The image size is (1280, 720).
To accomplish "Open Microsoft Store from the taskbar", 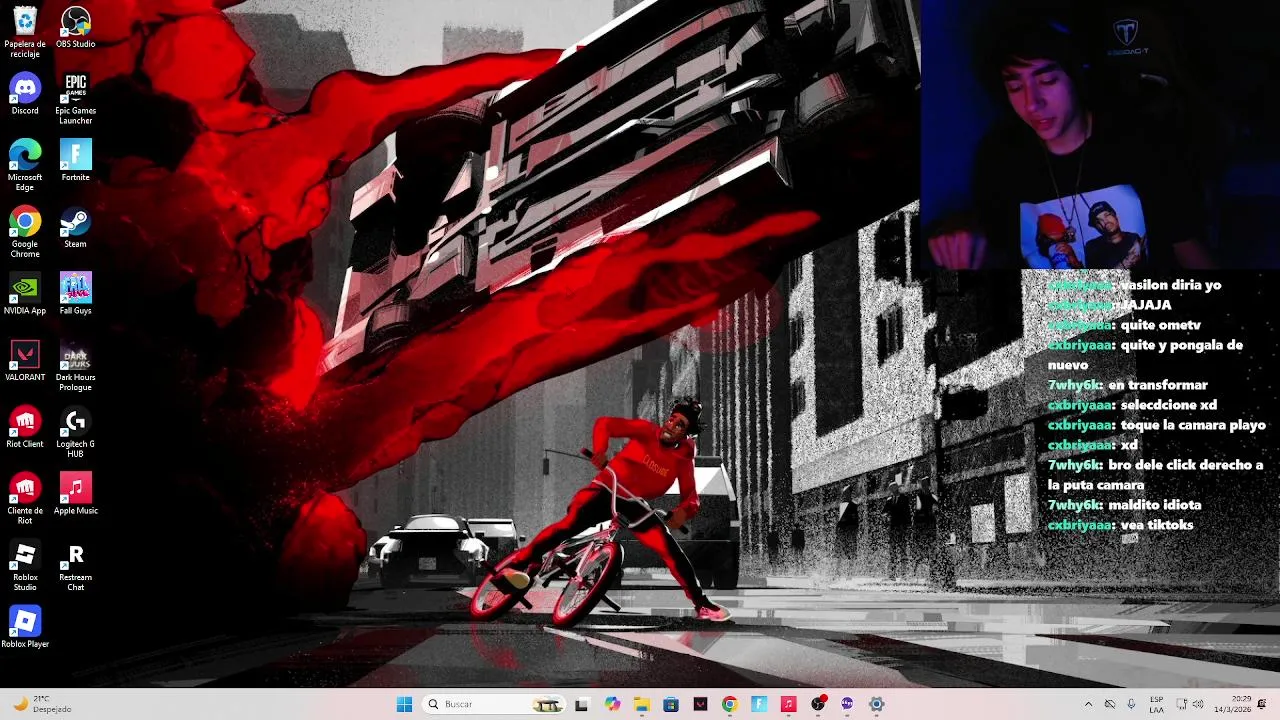I will (671, 704).
